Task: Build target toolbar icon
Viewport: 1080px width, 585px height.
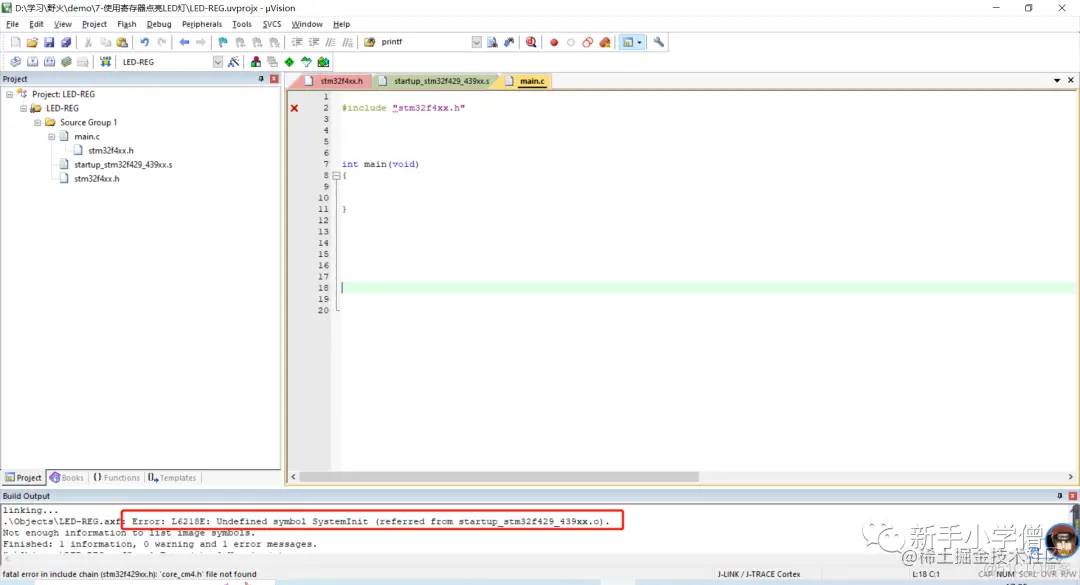Action: pos(32,62)
